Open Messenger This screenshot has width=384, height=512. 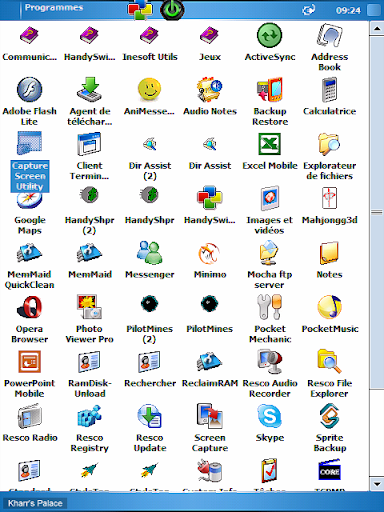[x=149, y=253]
